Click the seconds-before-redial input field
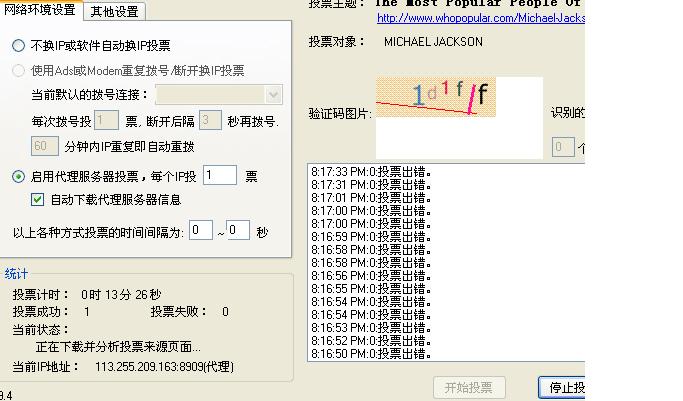This screenshot has width=683, height=401. [209, 121]
